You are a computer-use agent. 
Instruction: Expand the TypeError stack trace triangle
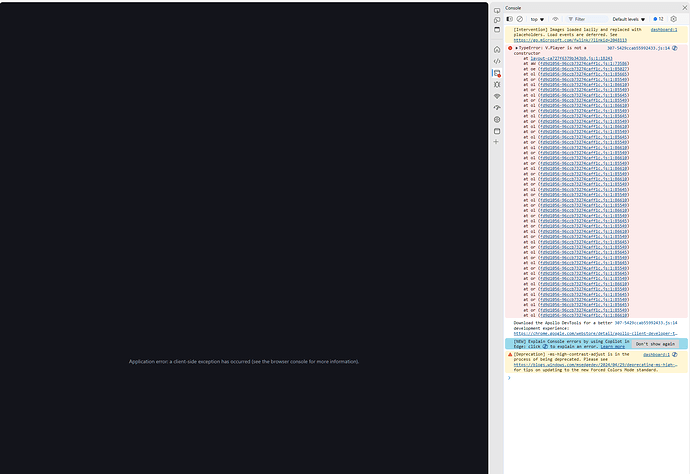point(517,48)
